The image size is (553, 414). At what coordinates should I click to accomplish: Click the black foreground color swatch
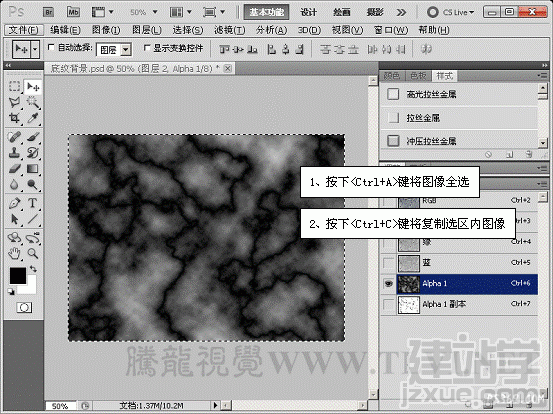coord(18,275)
